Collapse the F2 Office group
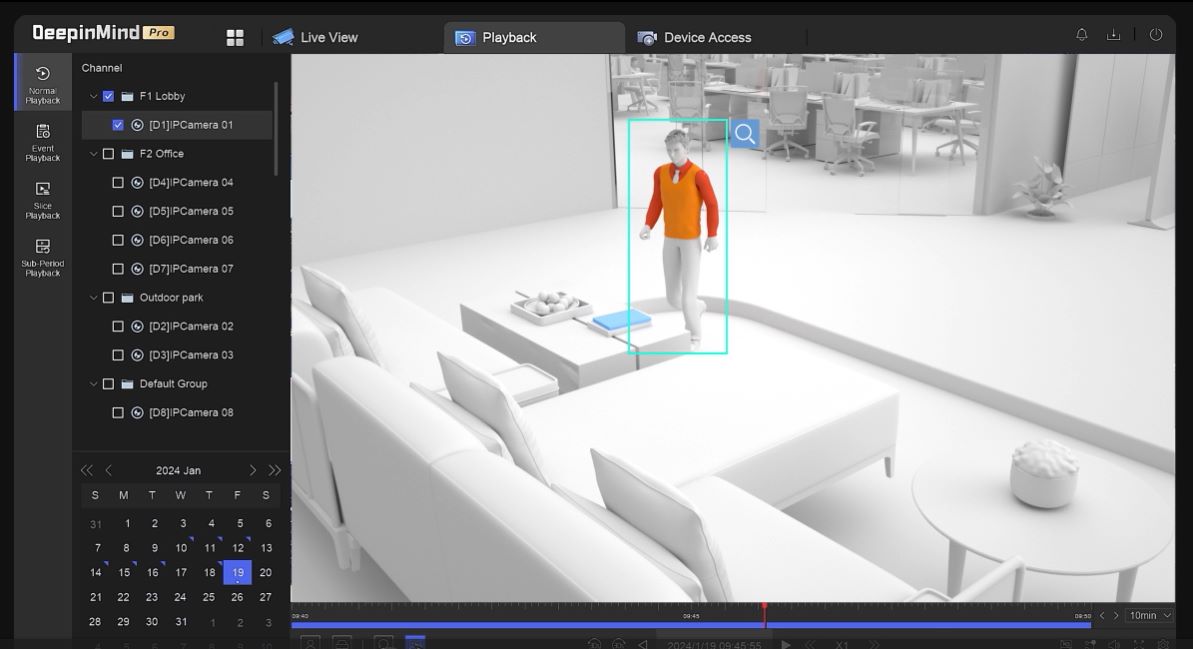Viewport: 1193px width, 649px height. click(x=94, y=154)
